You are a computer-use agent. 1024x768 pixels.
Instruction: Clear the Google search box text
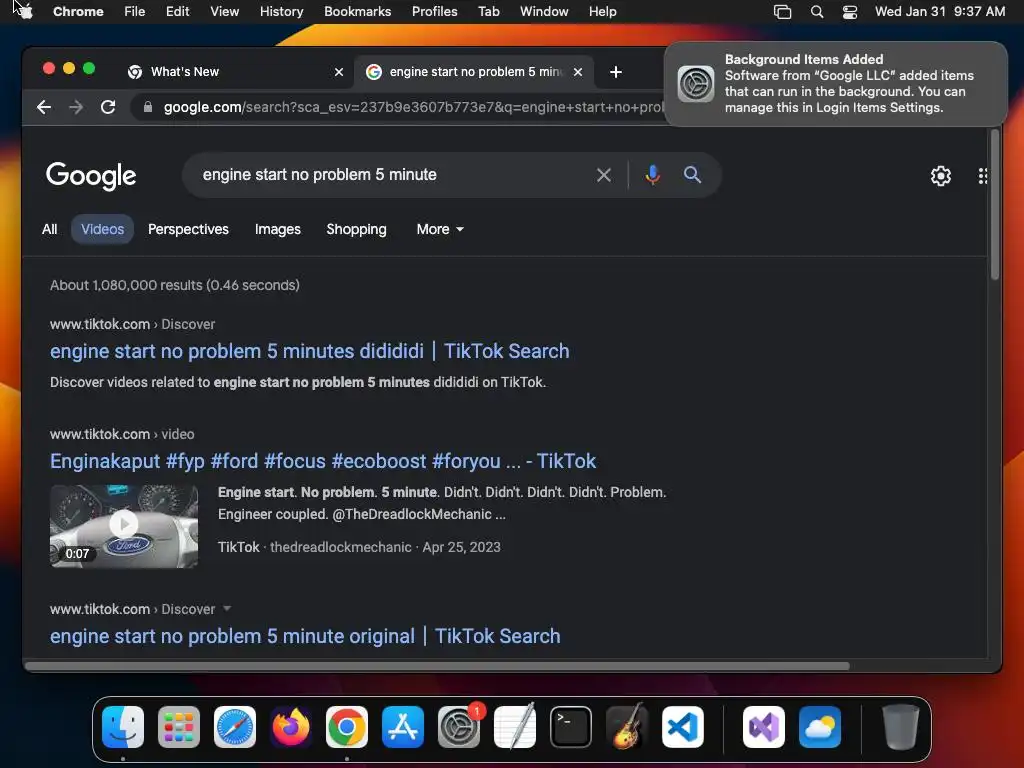[x=604, y=175]
